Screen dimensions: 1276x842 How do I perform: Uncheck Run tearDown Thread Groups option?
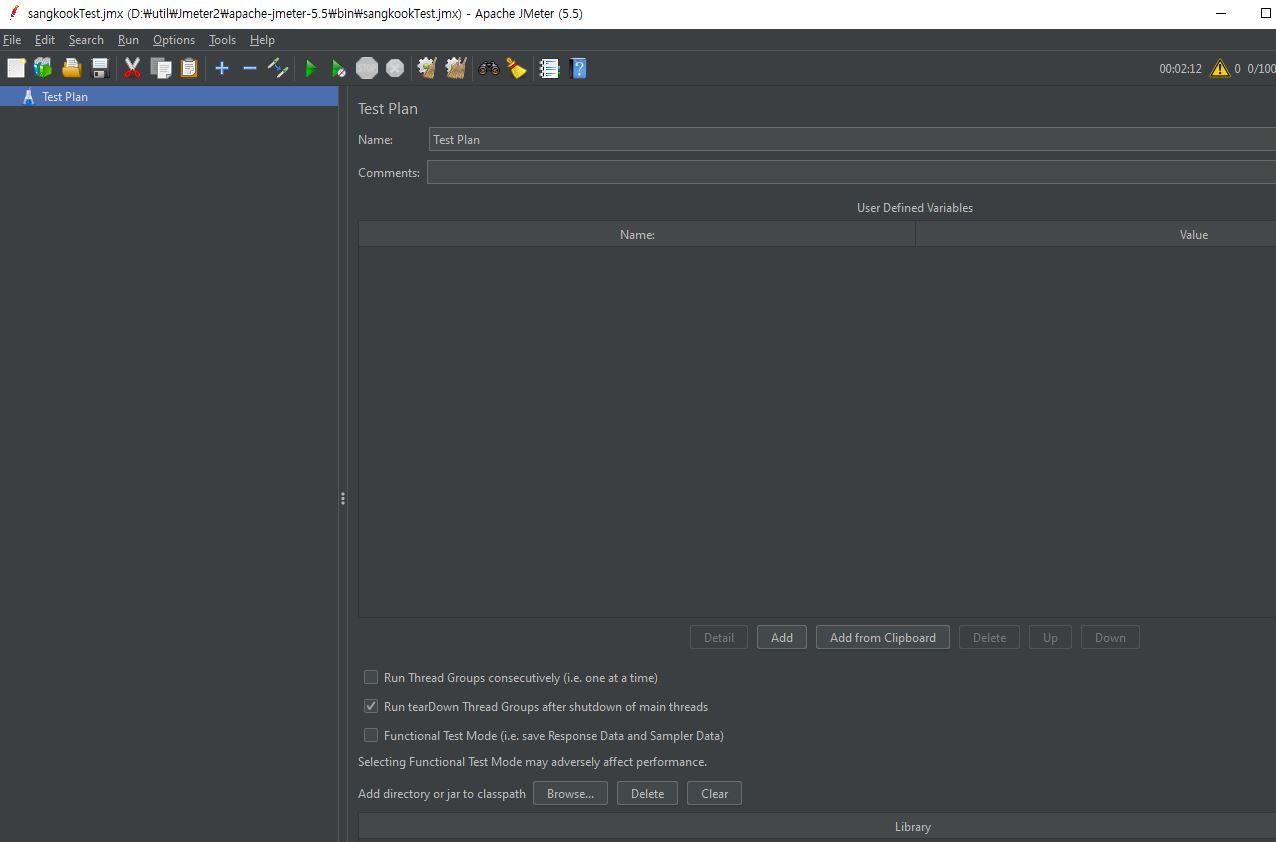point(371,706)
